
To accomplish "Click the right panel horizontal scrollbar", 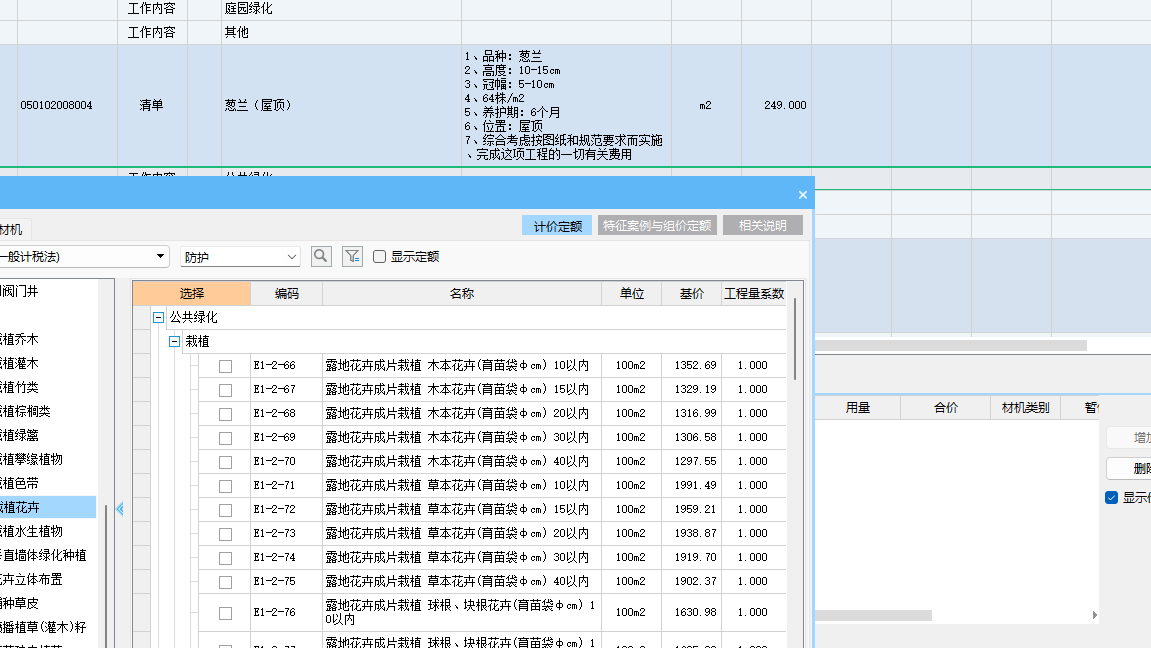I will click(874, 615).
